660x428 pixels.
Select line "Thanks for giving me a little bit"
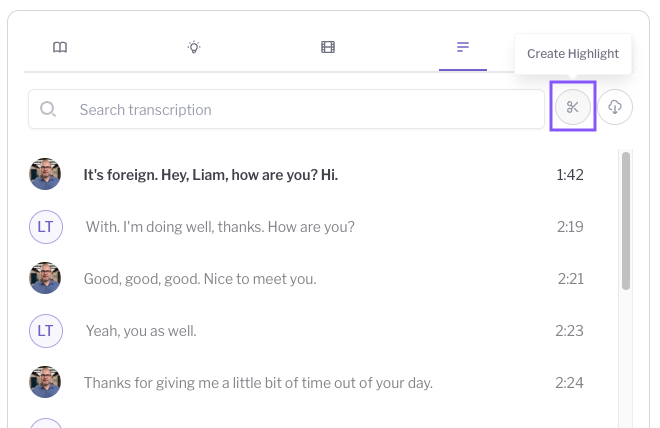(x=258, y=383)
